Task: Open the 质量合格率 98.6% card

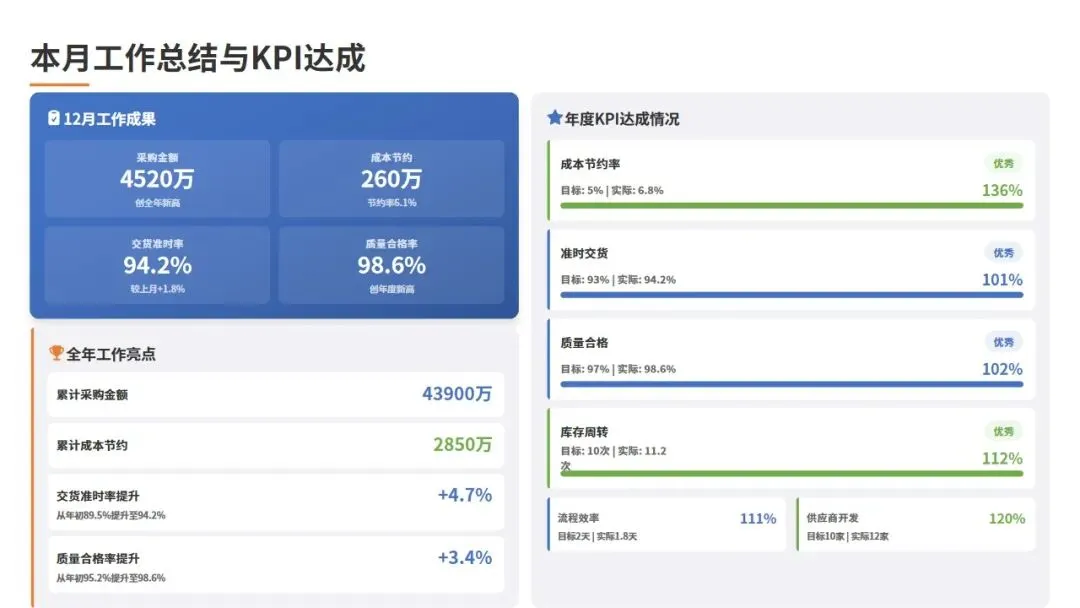Action: point(391,265)
